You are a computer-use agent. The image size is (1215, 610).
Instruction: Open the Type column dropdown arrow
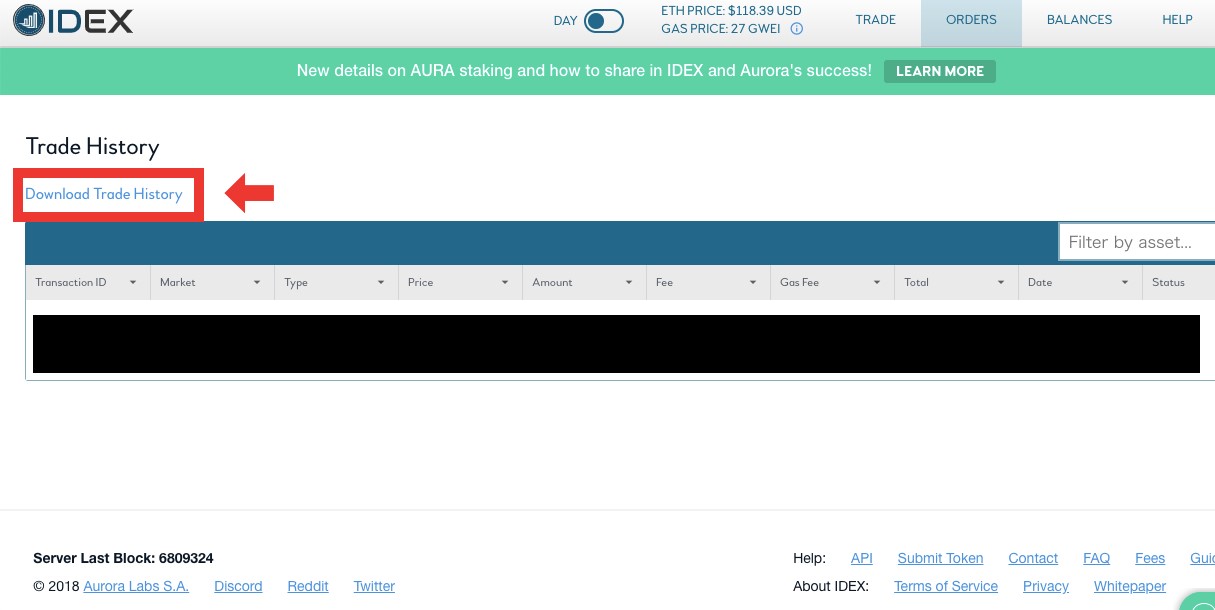381,283
